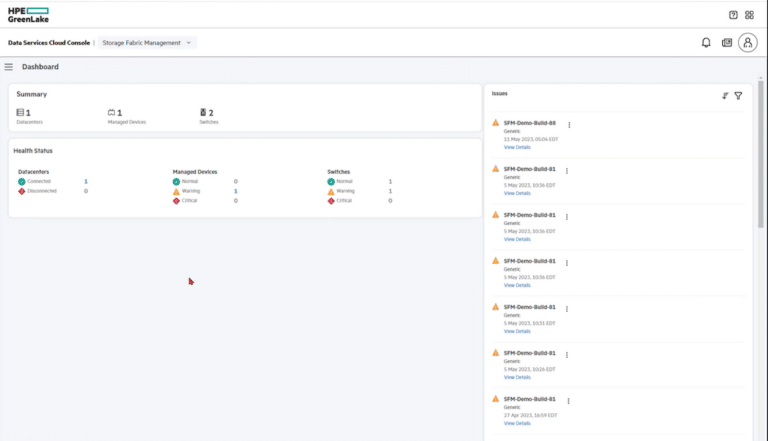
Task: View Details of the 10:26 EDT issue
Action: pyautogui.click(x=517, y=377)
